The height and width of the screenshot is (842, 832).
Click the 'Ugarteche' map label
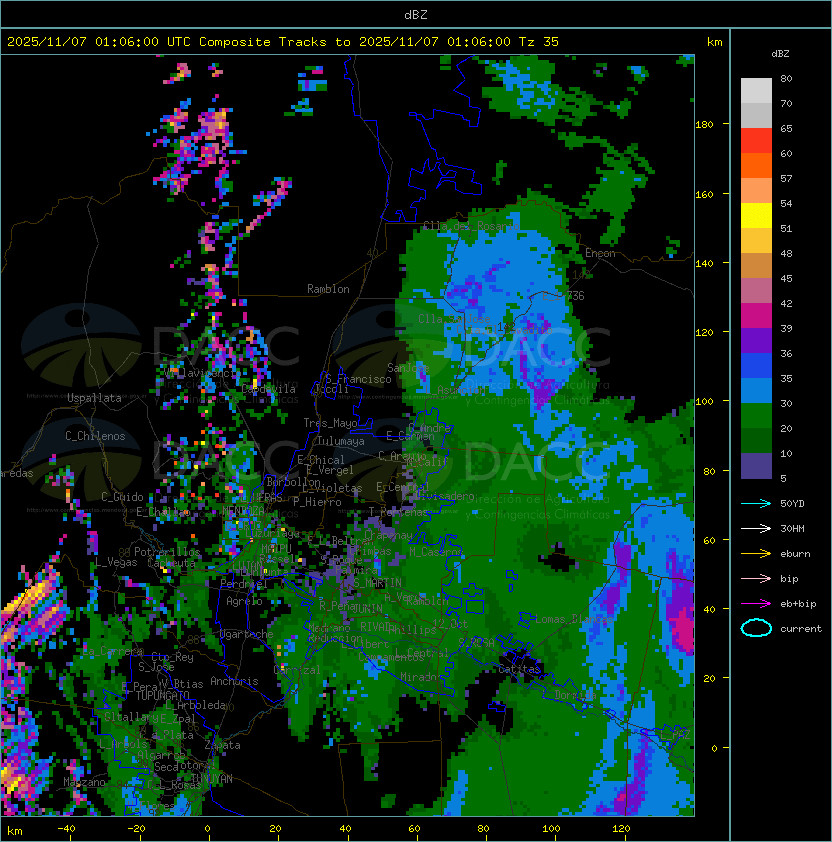click(247, 634)
